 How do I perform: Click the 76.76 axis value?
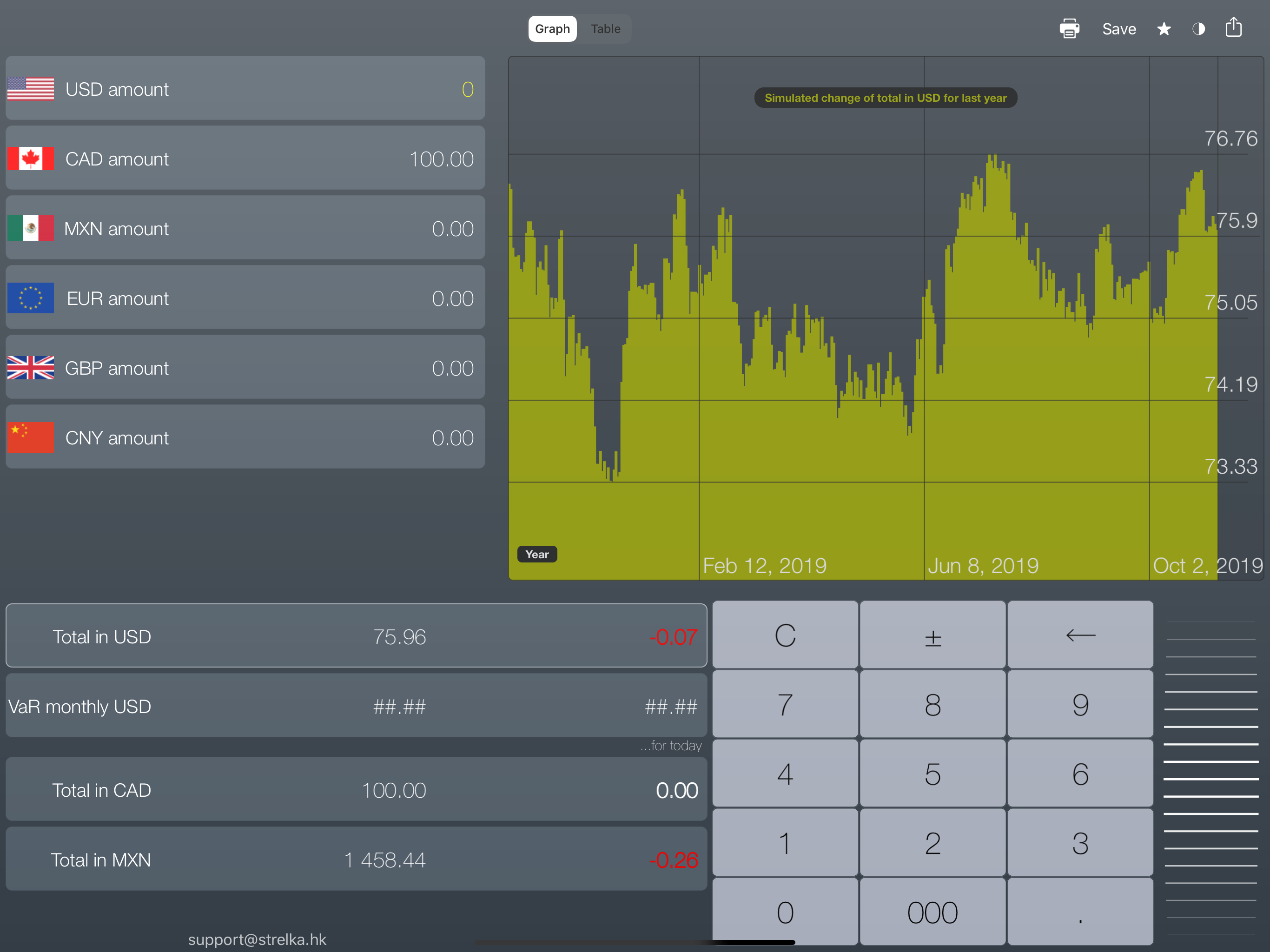tap(1230, 139)
